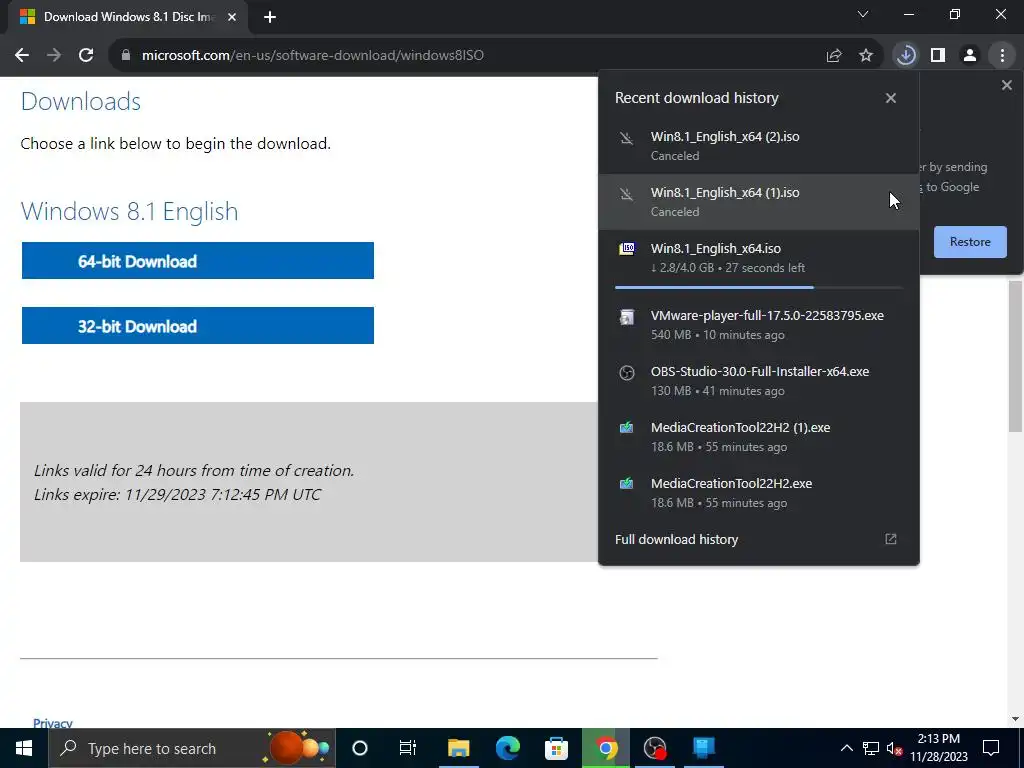Share this page using the share icon

tap(834, 56)
